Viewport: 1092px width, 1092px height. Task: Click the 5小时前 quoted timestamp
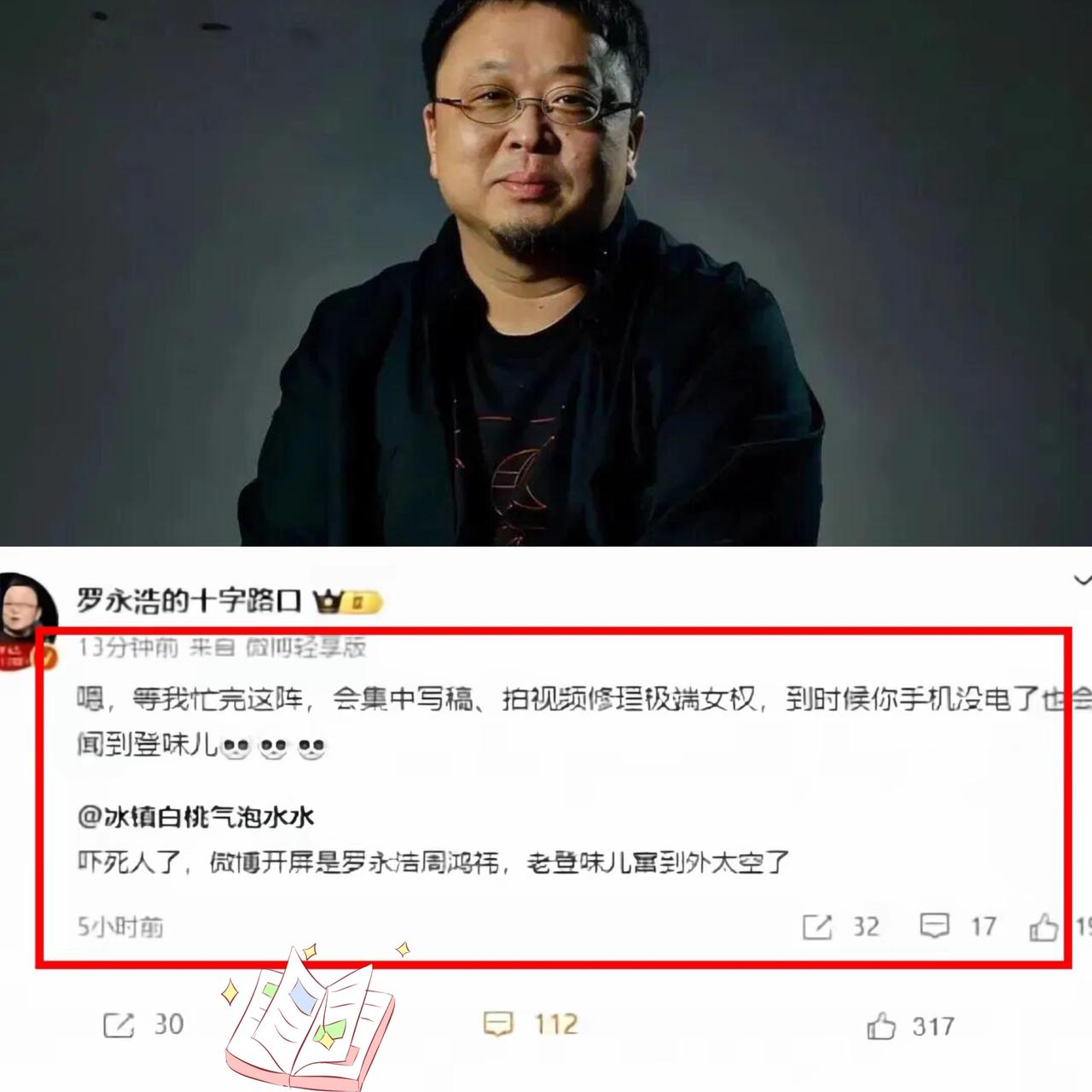pos(120,927)
